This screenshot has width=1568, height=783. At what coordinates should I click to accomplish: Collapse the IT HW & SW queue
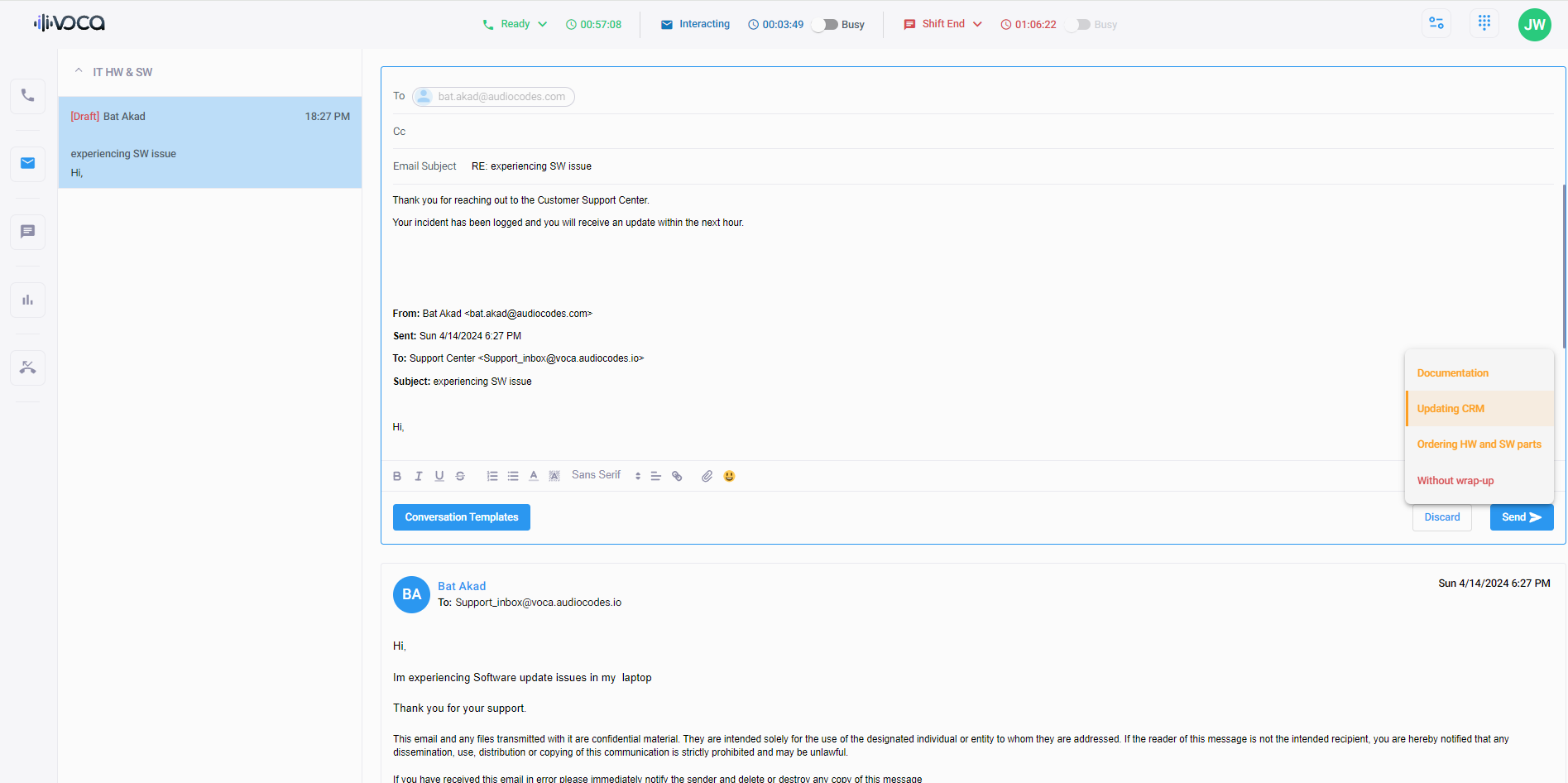(79, 71)
